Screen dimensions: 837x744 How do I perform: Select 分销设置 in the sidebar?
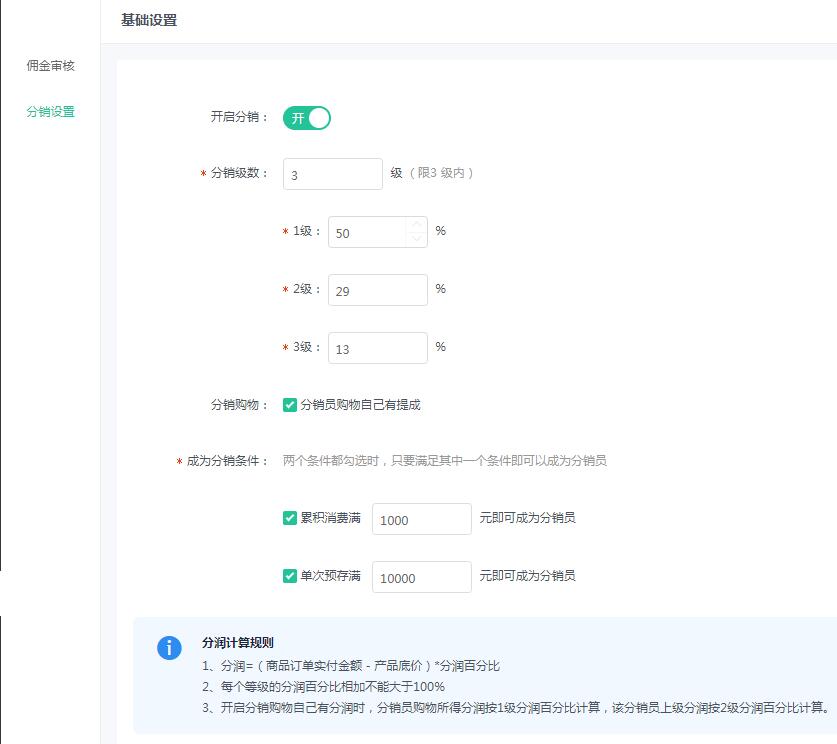click(x=50, y=112)
